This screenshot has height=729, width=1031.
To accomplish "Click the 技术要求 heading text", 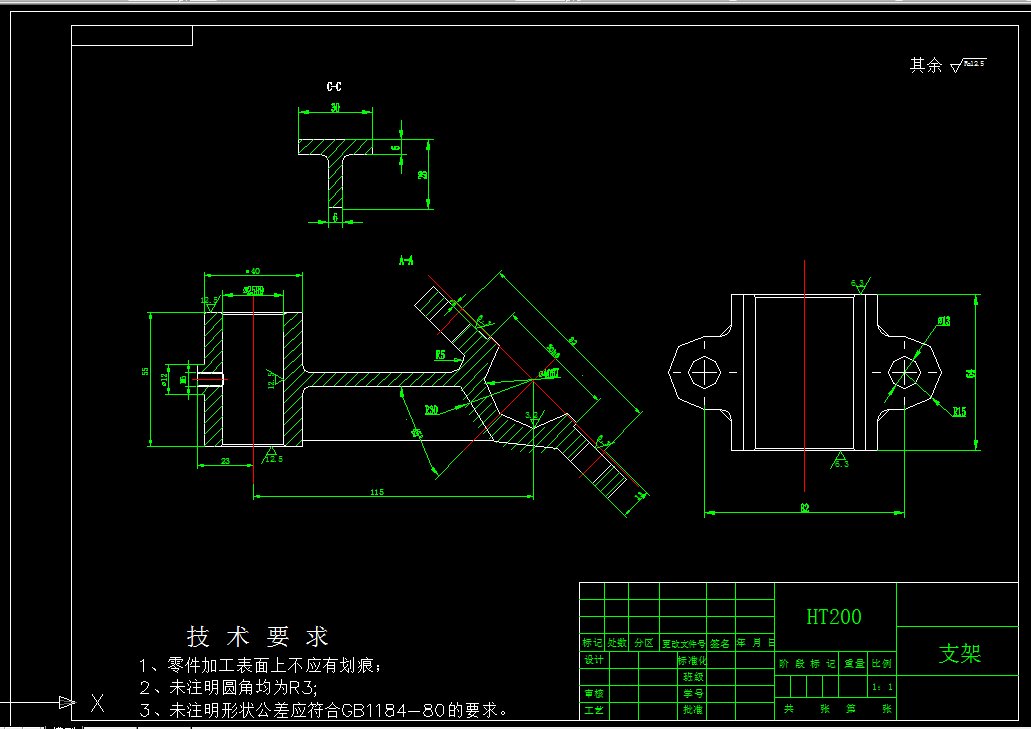I will 258,635.
